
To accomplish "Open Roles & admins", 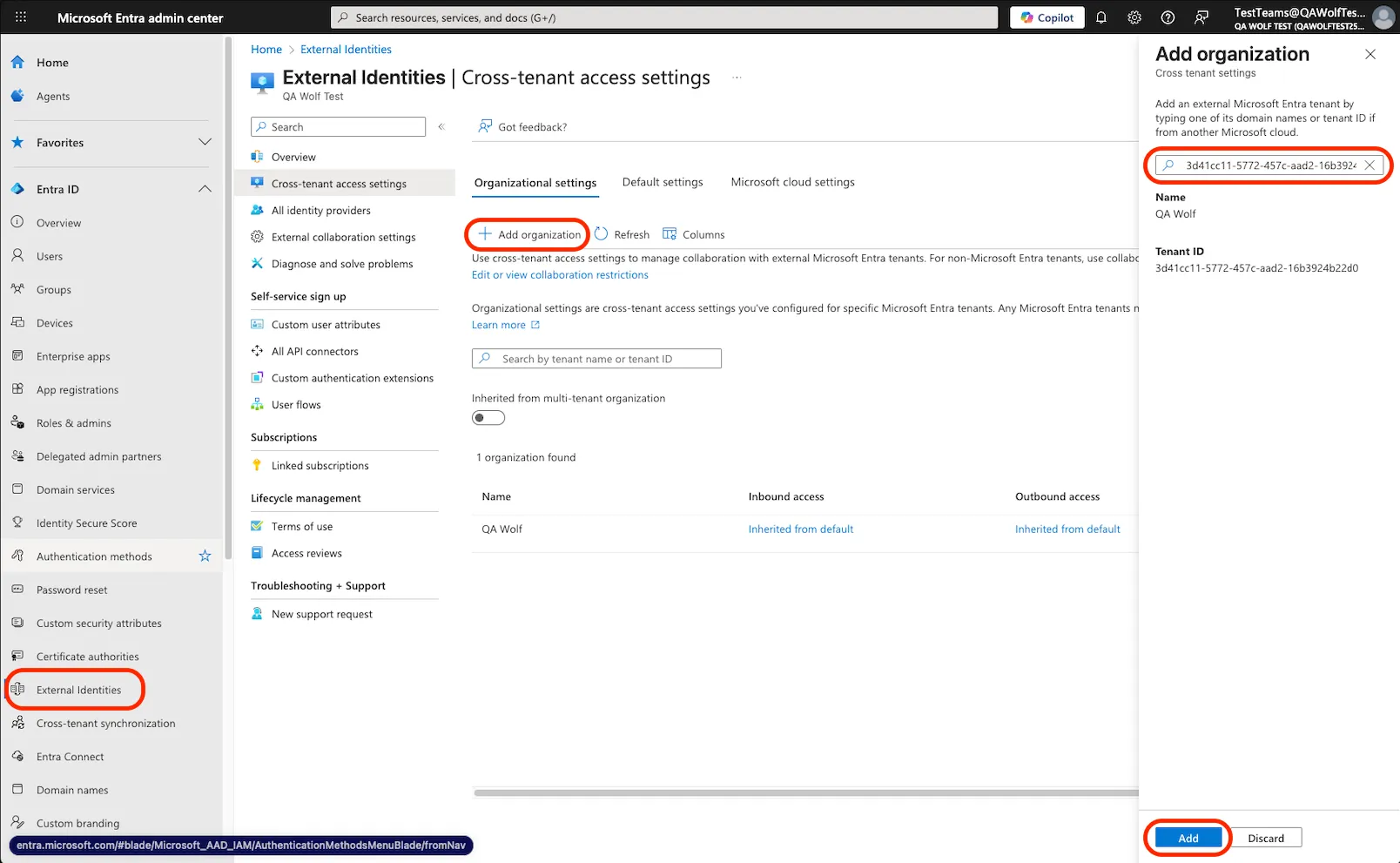I will click(x=74, y=423).
